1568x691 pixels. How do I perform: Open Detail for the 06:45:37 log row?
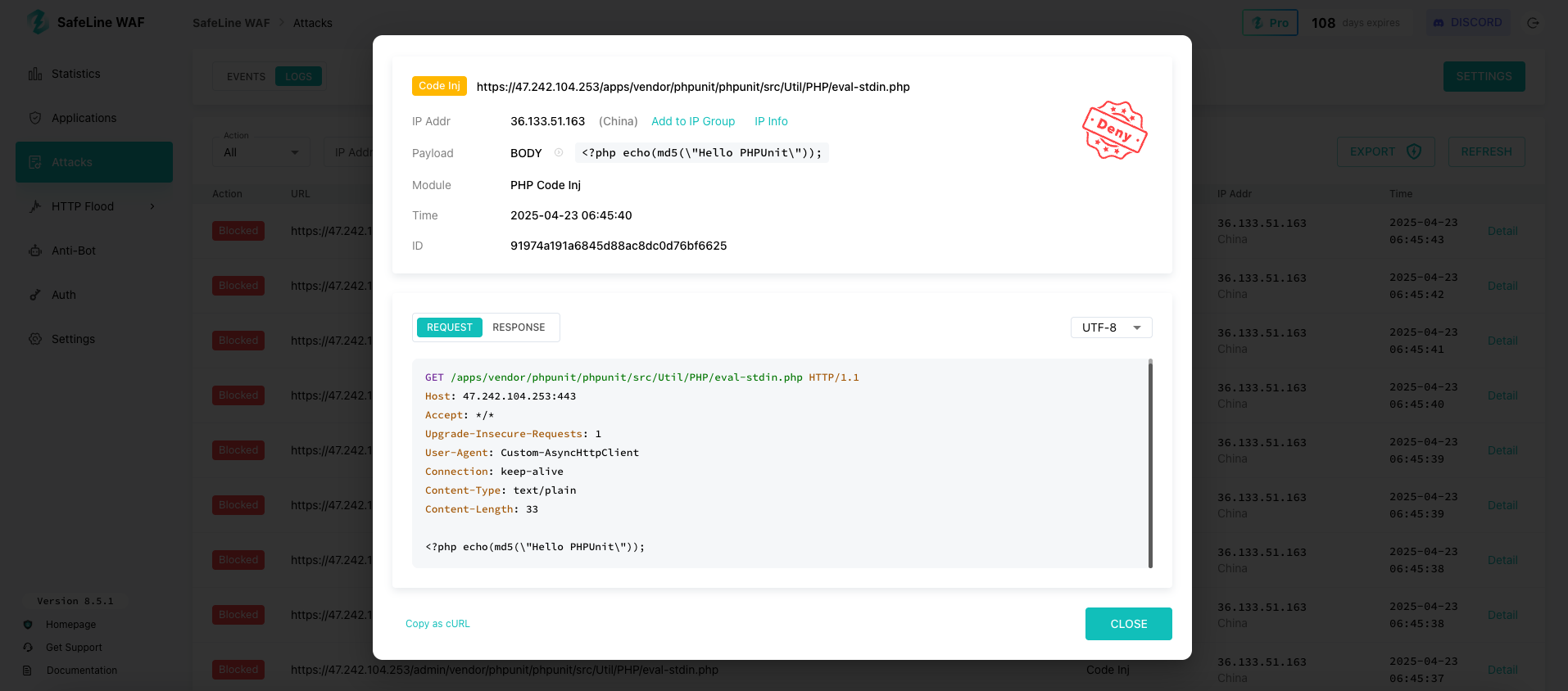coord(1502,670)
